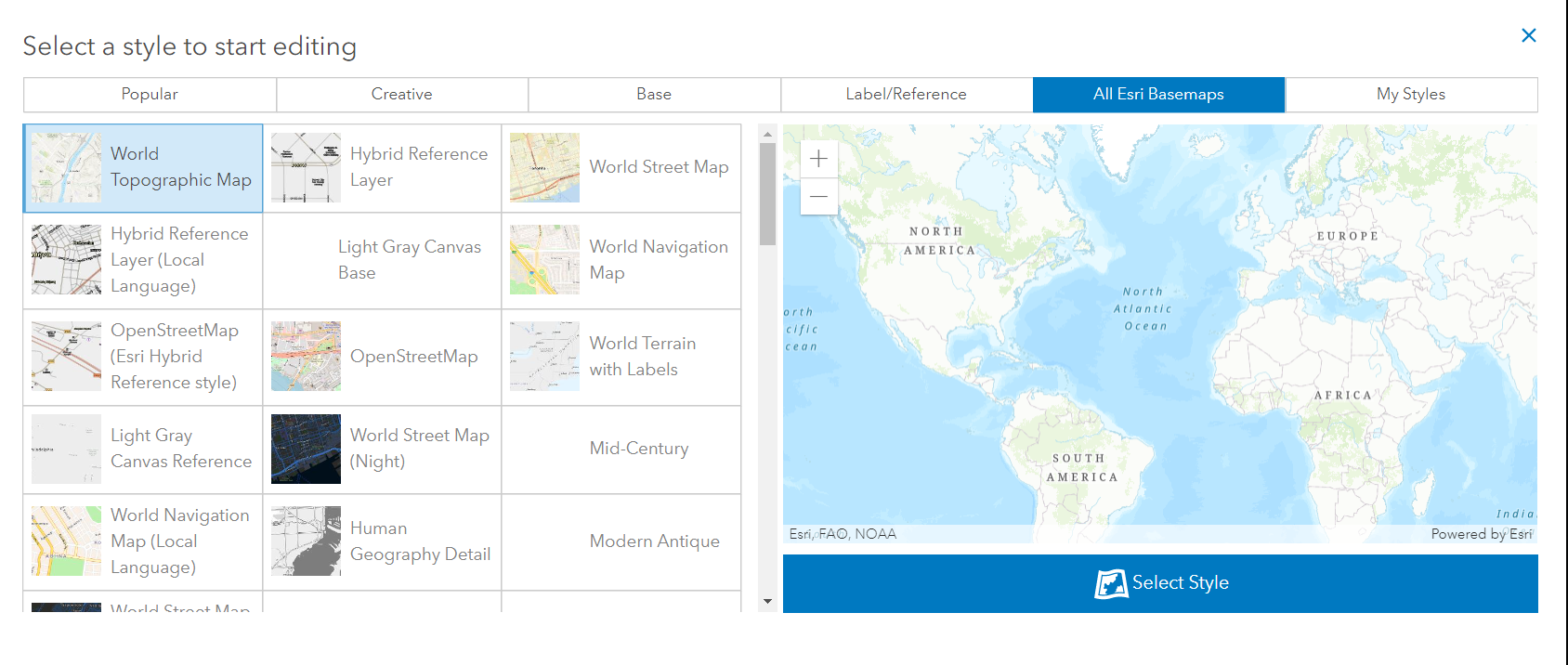1568x665 pixels.
Task: Switch to the Popular tab
Action: click(150, 95)
